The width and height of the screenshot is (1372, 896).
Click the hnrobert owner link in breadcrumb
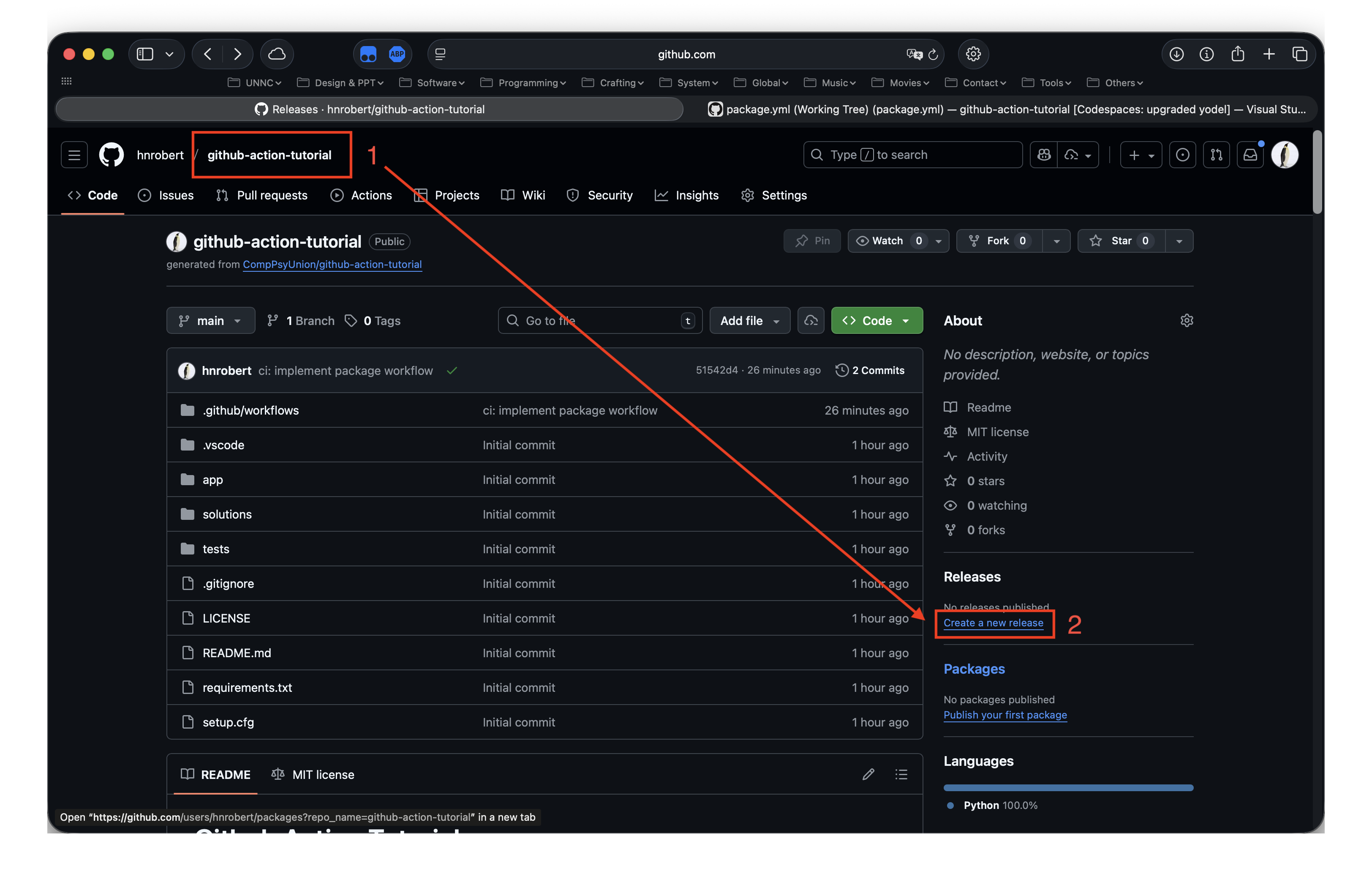point(160,155)
